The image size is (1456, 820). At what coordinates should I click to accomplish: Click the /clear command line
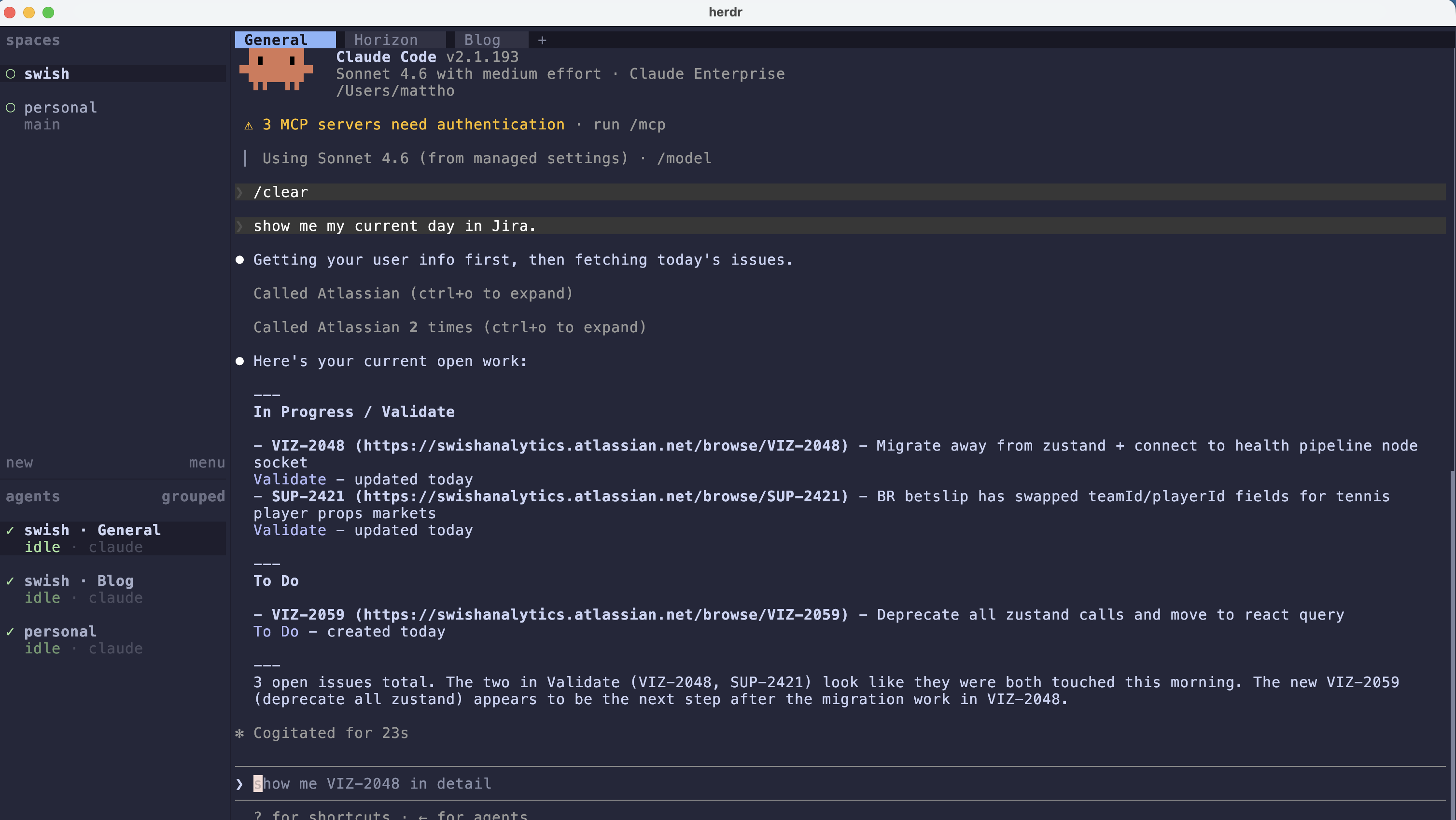[840, 192]
